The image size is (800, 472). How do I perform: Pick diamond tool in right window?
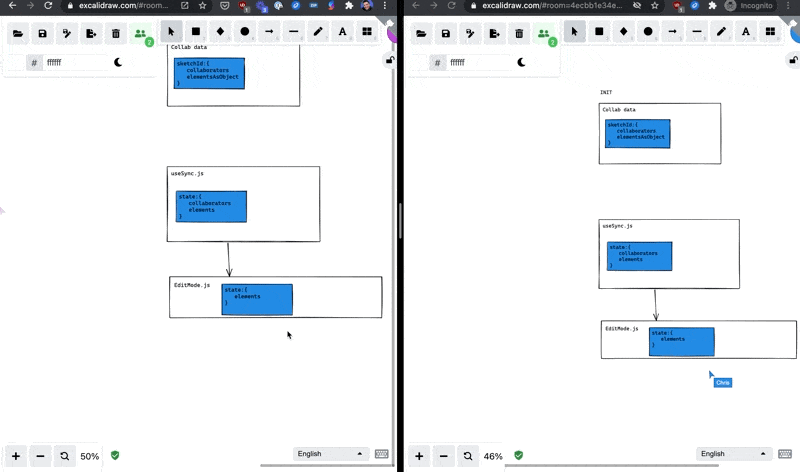(x=623, y=32)
